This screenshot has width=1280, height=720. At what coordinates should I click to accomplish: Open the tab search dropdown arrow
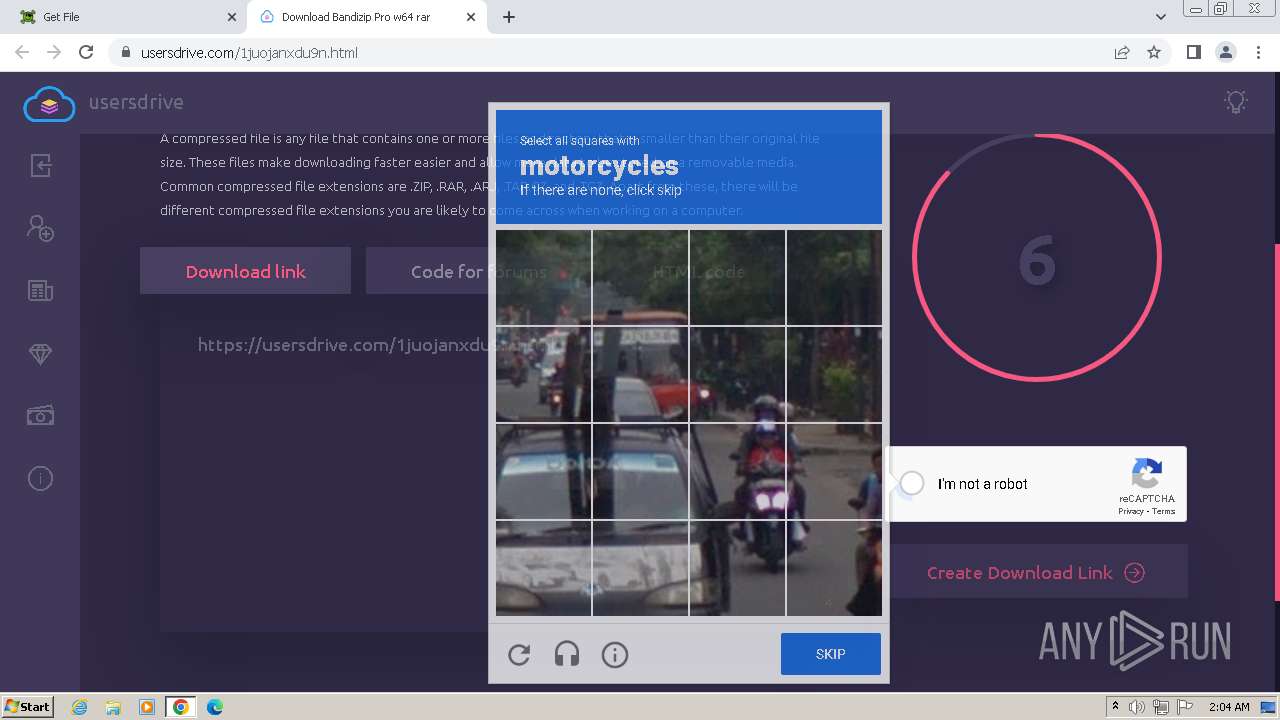[1161, 17]
